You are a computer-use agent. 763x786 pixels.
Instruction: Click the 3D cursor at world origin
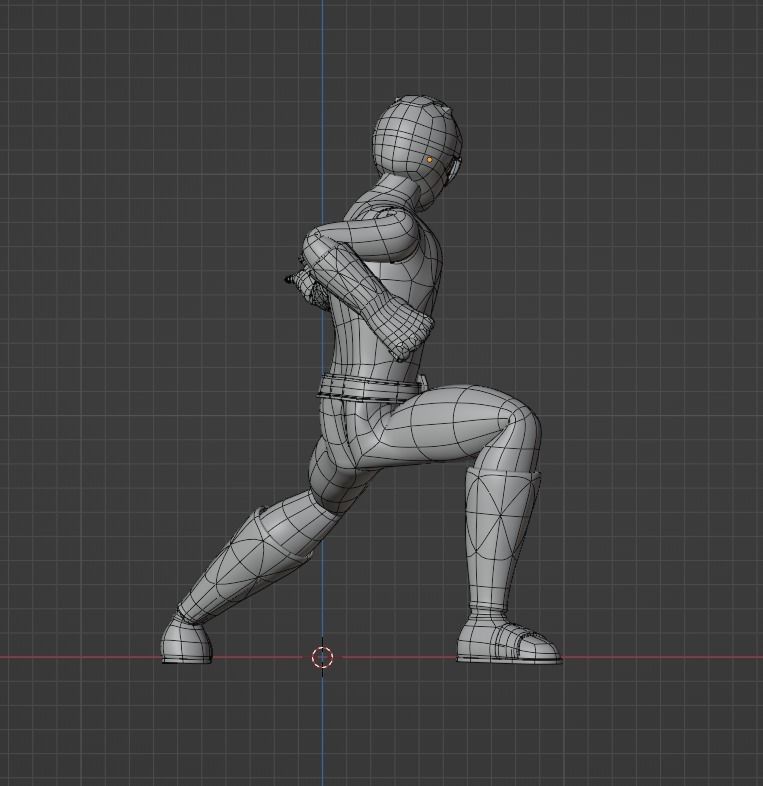click(322, 657)
